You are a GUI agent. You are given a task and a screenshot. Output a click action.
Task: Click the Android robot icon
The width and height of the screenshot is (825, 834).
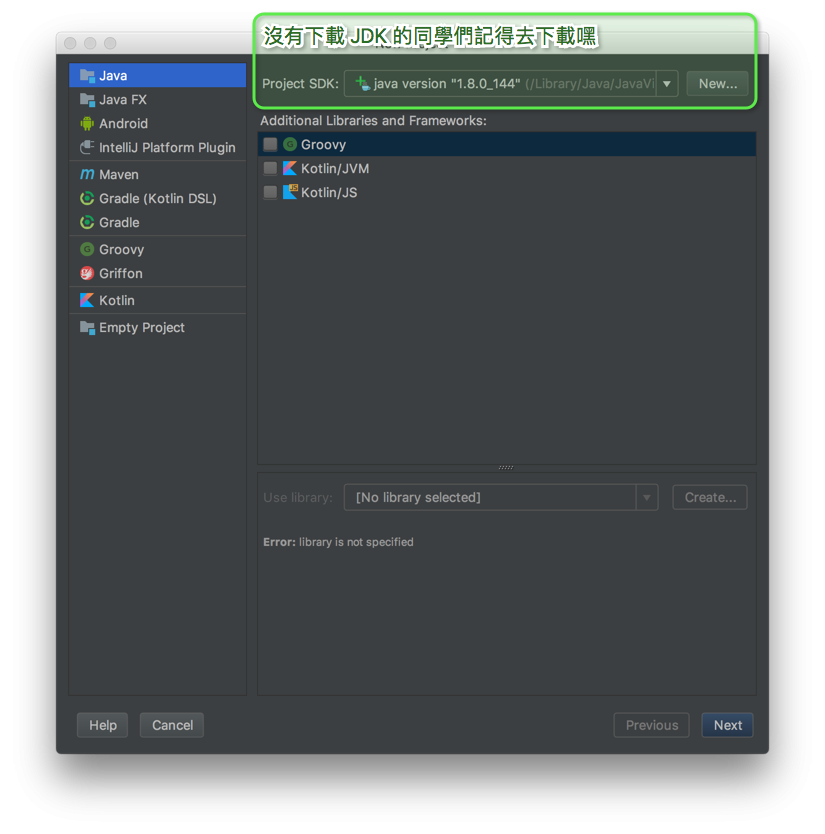click(x=87, y=123)
